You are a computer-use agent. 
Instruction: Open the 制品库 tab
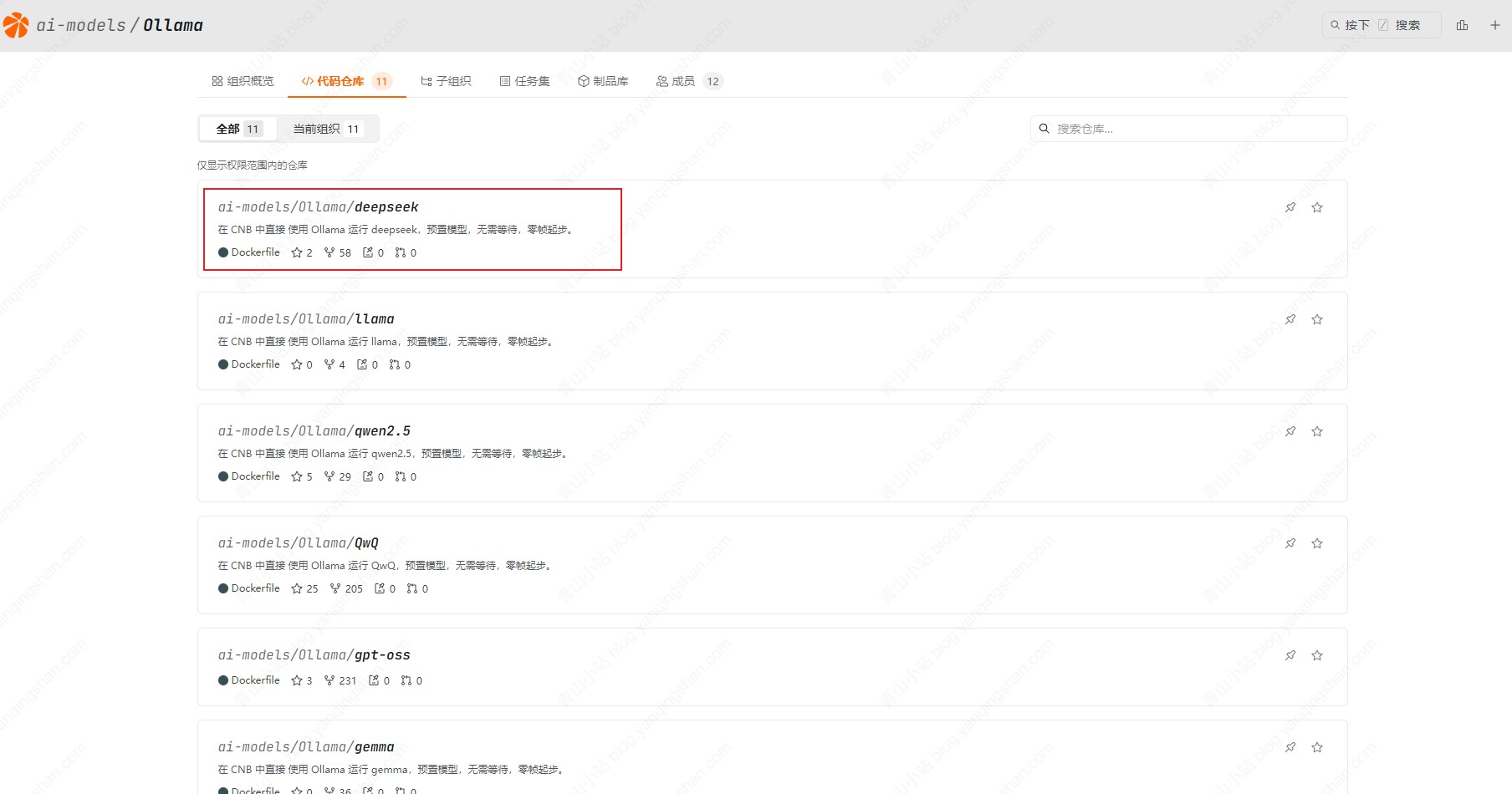[603, 81]
